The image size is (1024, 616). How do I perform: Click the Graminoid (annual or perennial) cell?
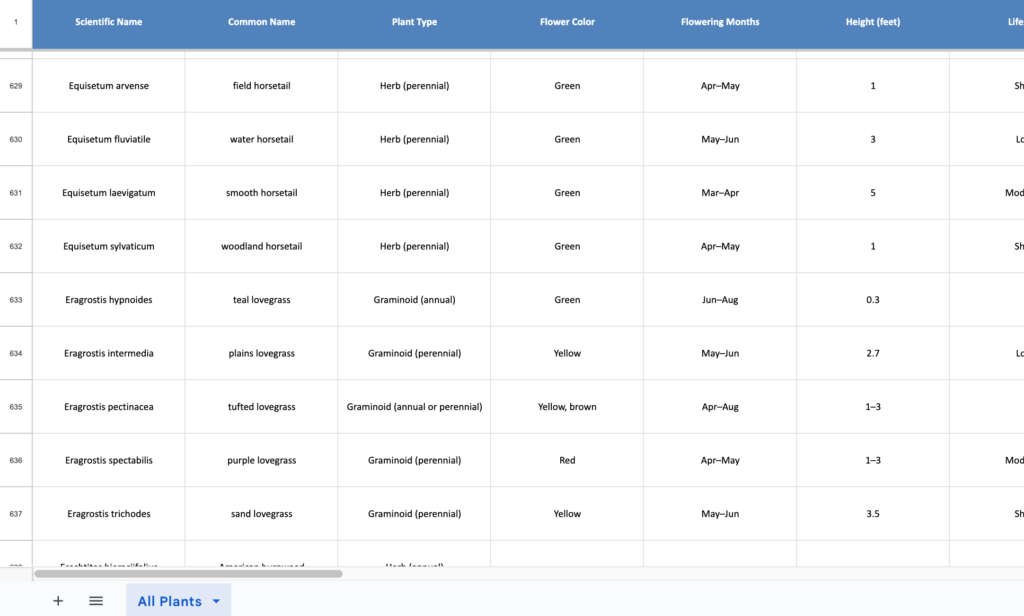coord(414,407)
